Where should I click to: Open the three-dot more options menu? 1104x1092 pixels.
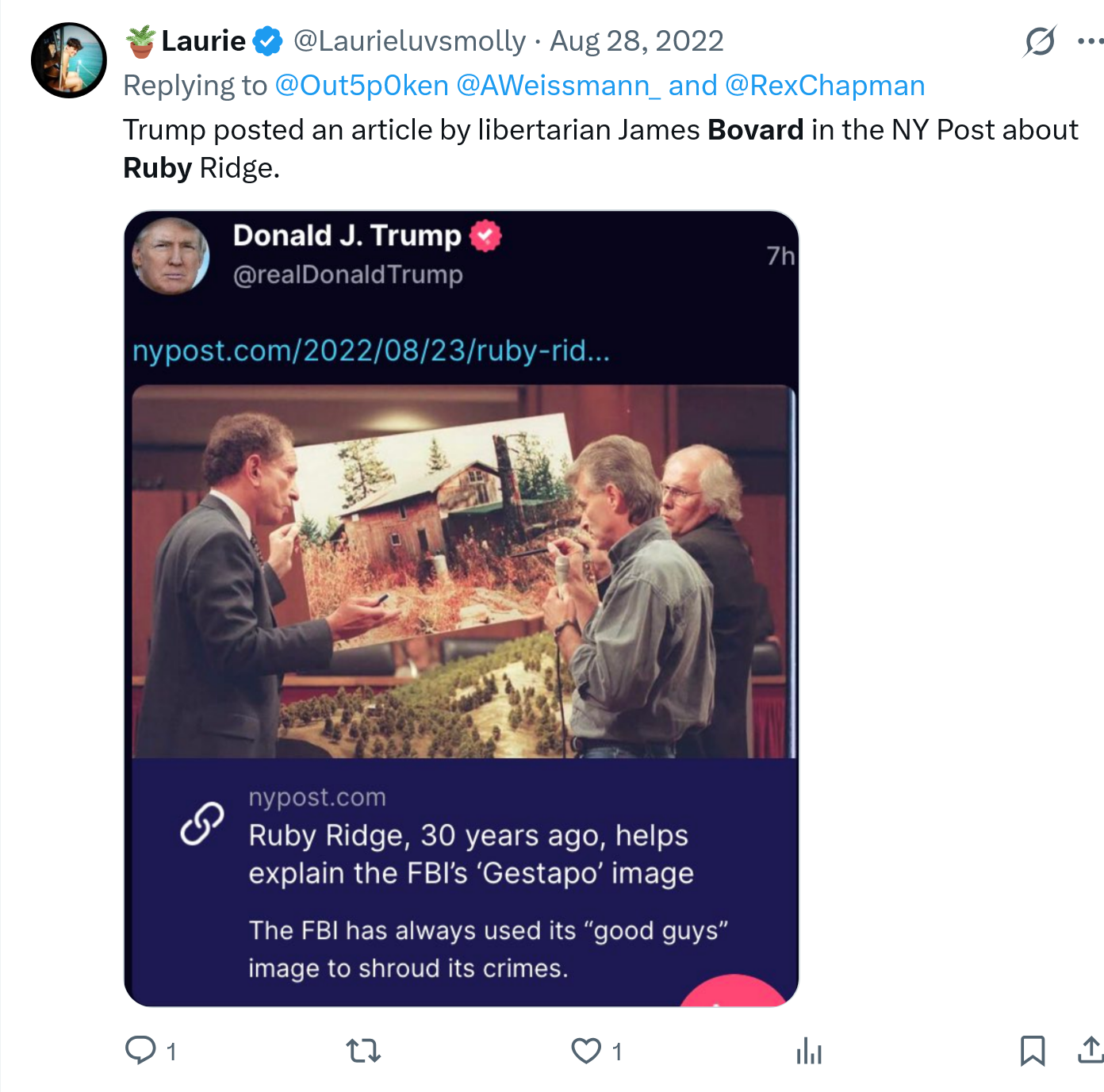tap(1090, 41)
